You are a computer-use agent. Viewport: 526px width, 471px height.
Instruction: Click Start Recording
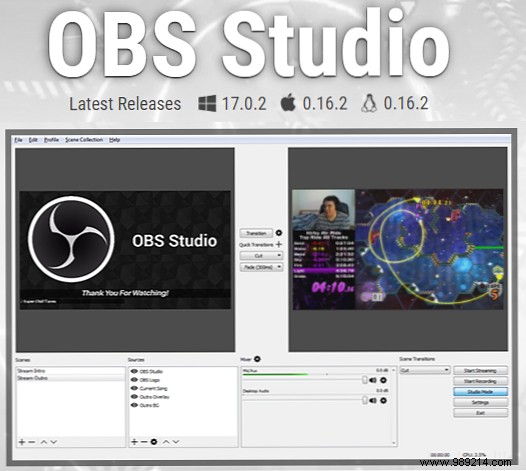pos(480,381)
